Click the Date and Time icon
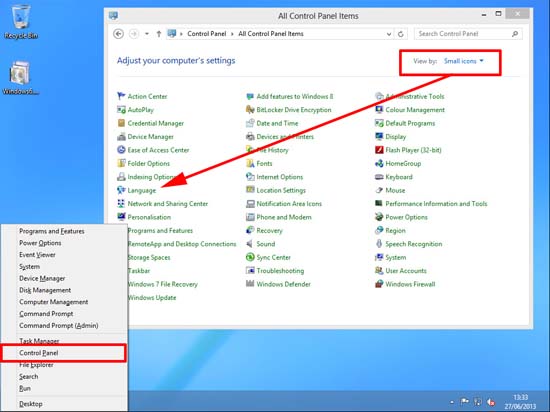The width and height of the screenshot is (550, 412). pos(250,123)
